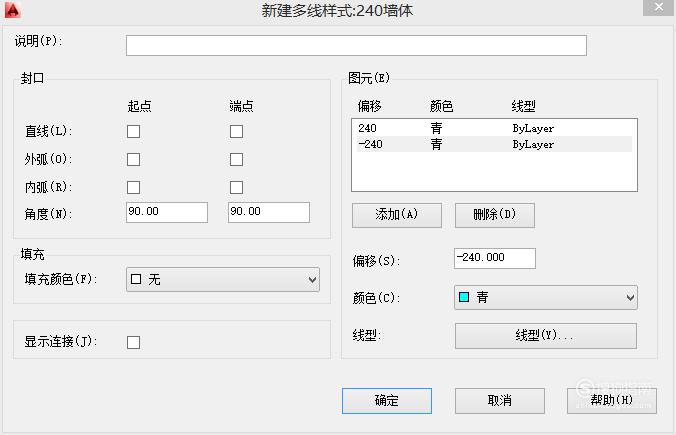
Task: Select the -240 offset element row
Action: tap(494, 144)
